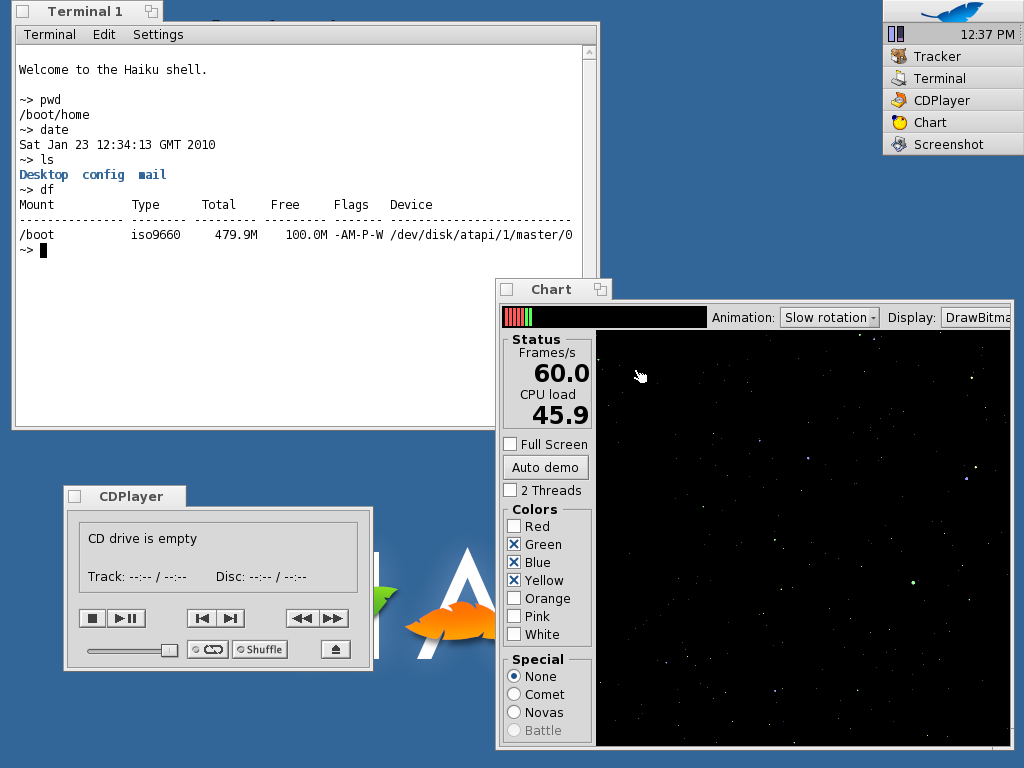Viewport: 1024px width, 768px height.
Task: Enable the 2 Threads checkbox
Action: click(511, 490)
